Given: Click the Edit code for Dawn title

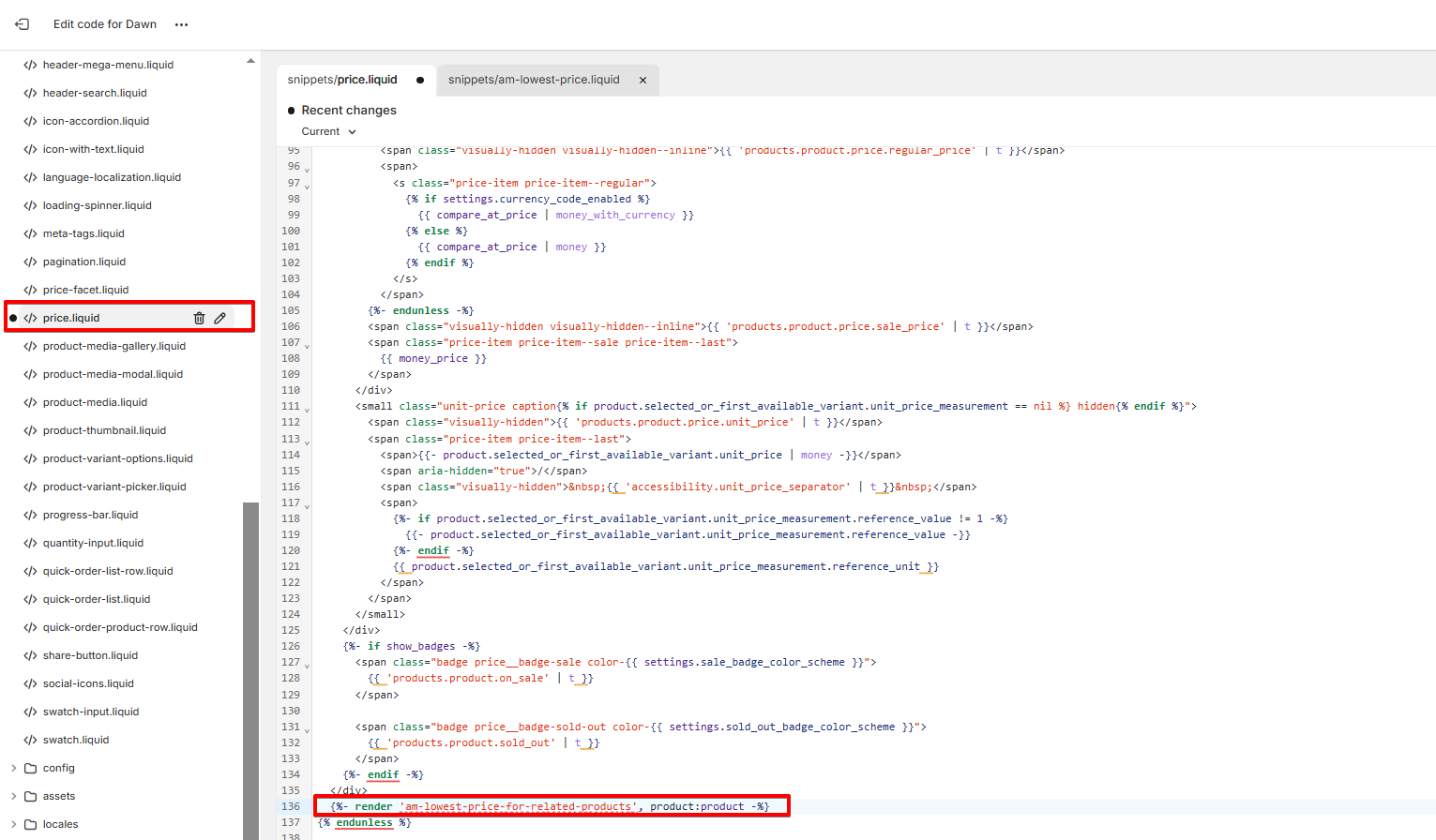Looking at the screenshot, I should click(105, 24).
